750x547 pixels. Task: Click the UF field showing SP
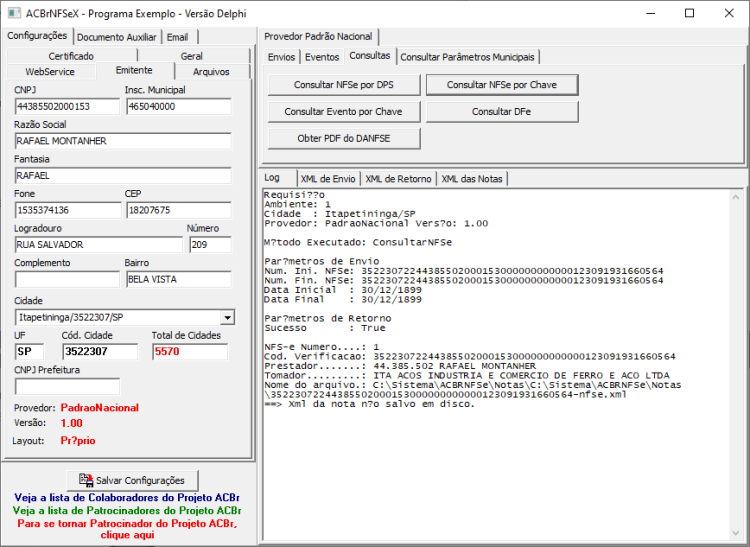(29, 351)
